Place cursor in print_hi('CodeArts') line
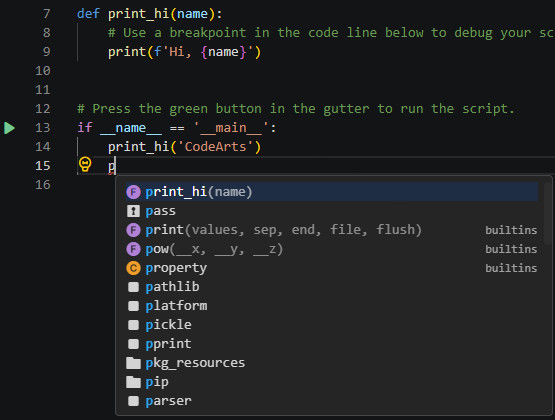555x420 pixels. coord(184,147)
